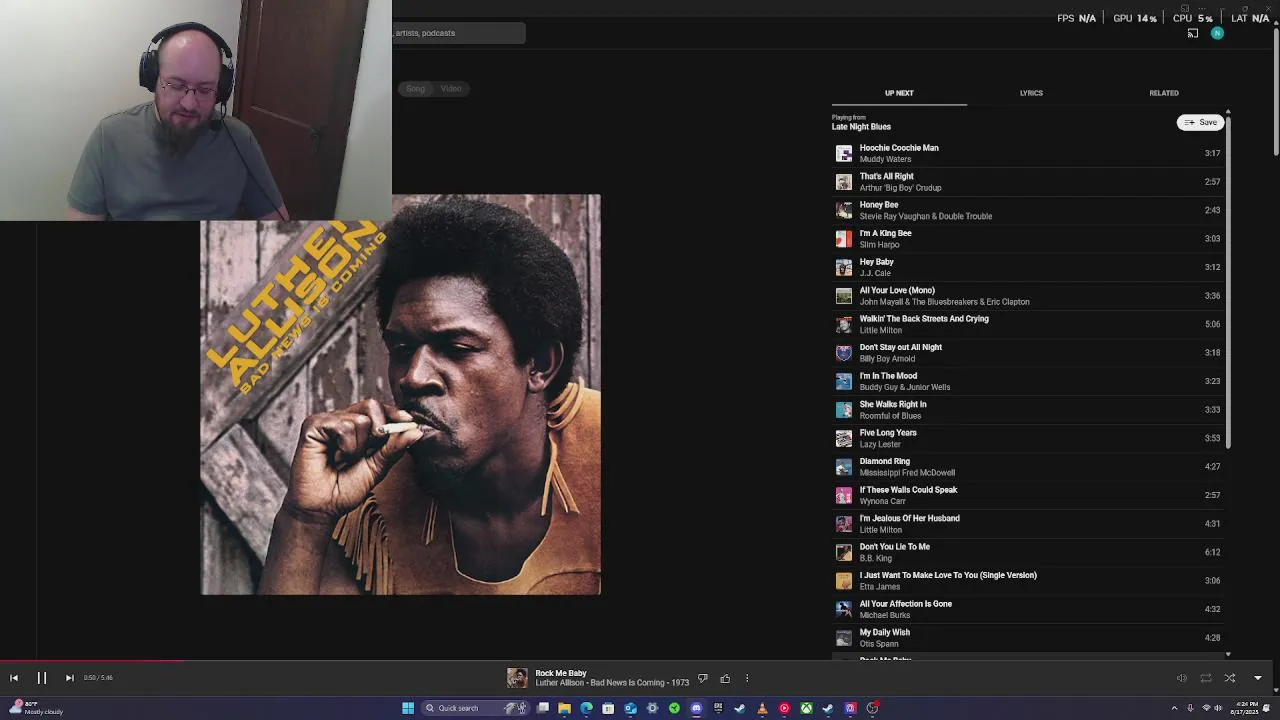Play Walkin' The Back Streets And Crying
Image resolution: width=1280 pixels, height=720 pixels.
(1028, 324)
